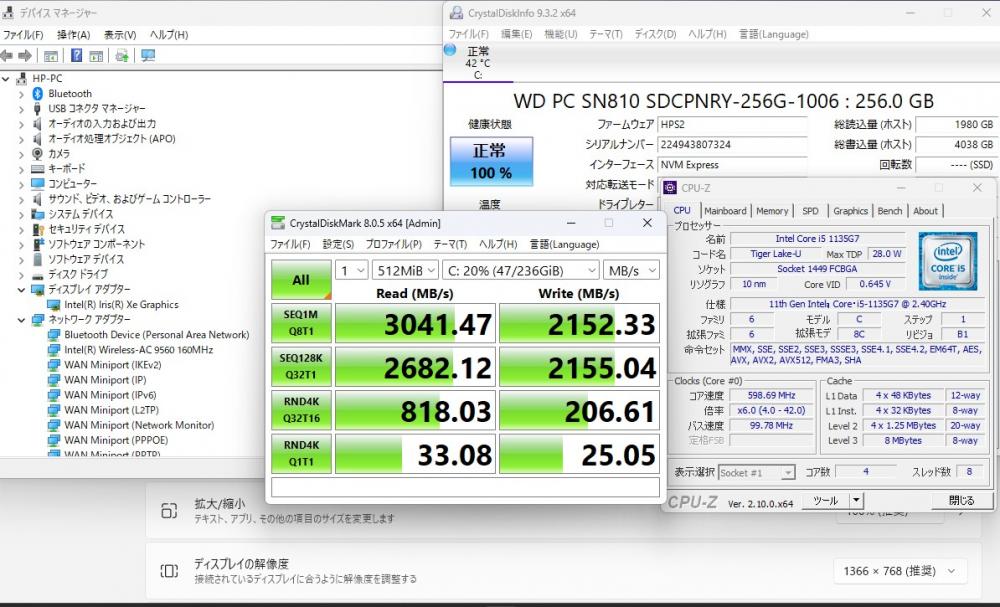Open the Socket #1 selection dropdown in CPU-Z
Screen dimensions: 1000x607
[x=756, y=472]
